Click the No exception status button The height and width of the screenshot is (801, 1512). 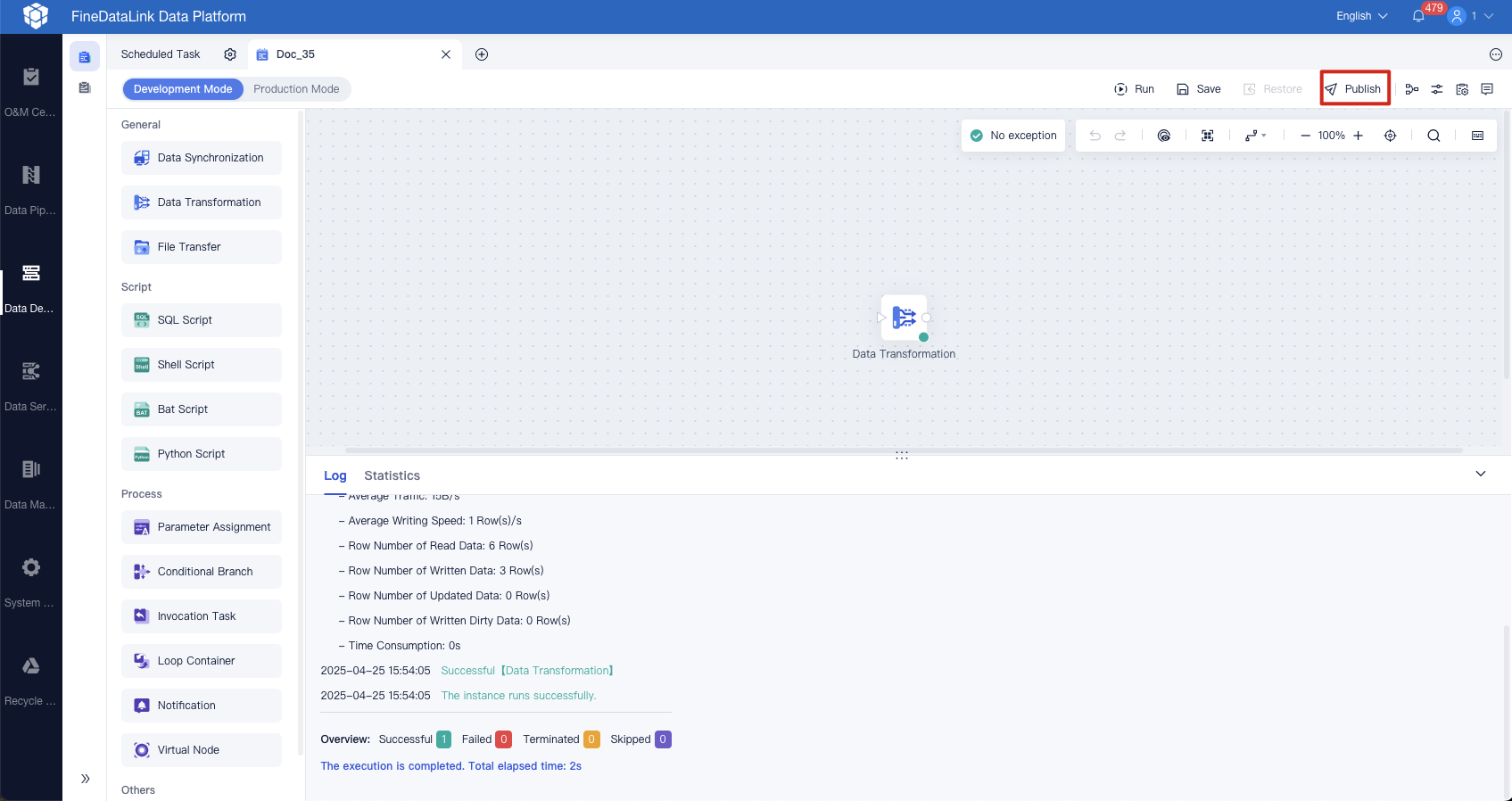[x=1013, y=136]
